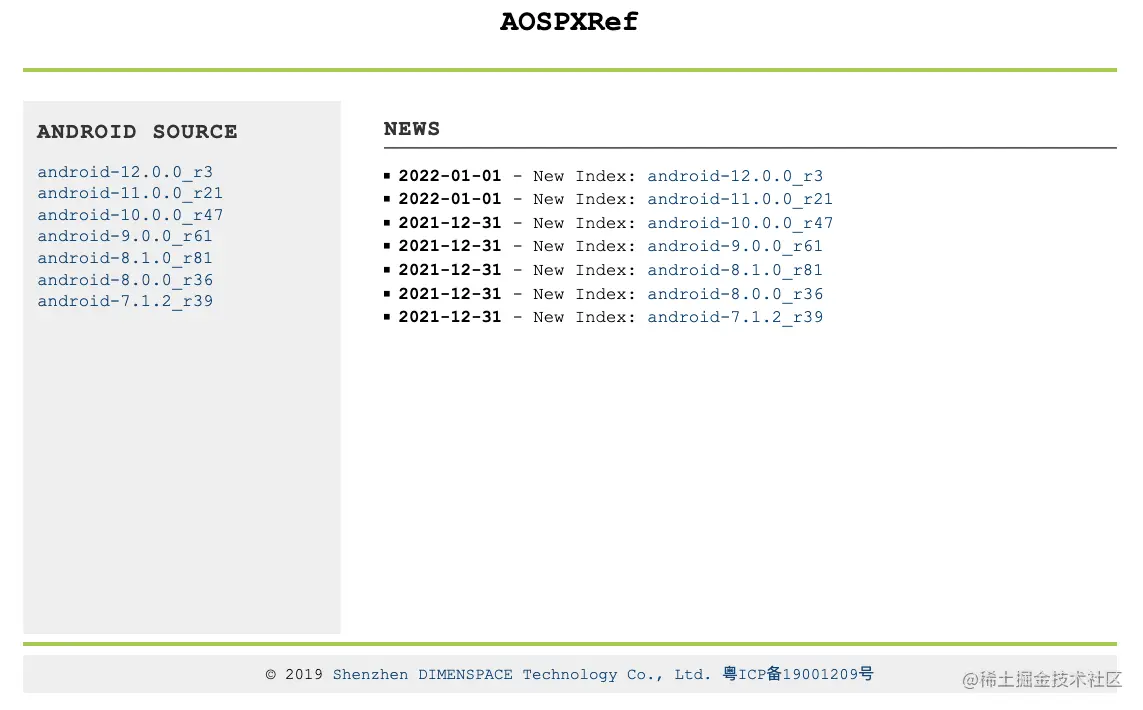Follow News link for android-8.0.0_r36 index

pyautogui.click(x=735, y=294)
